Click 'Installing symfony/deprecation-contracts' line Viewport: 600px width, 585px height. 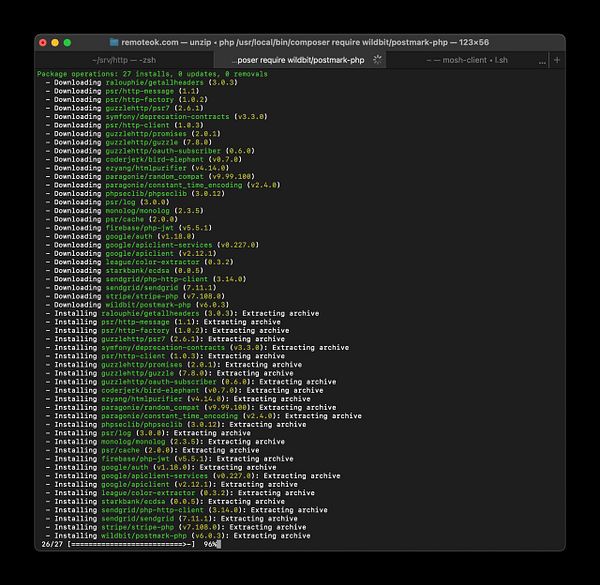click(197, 347)
